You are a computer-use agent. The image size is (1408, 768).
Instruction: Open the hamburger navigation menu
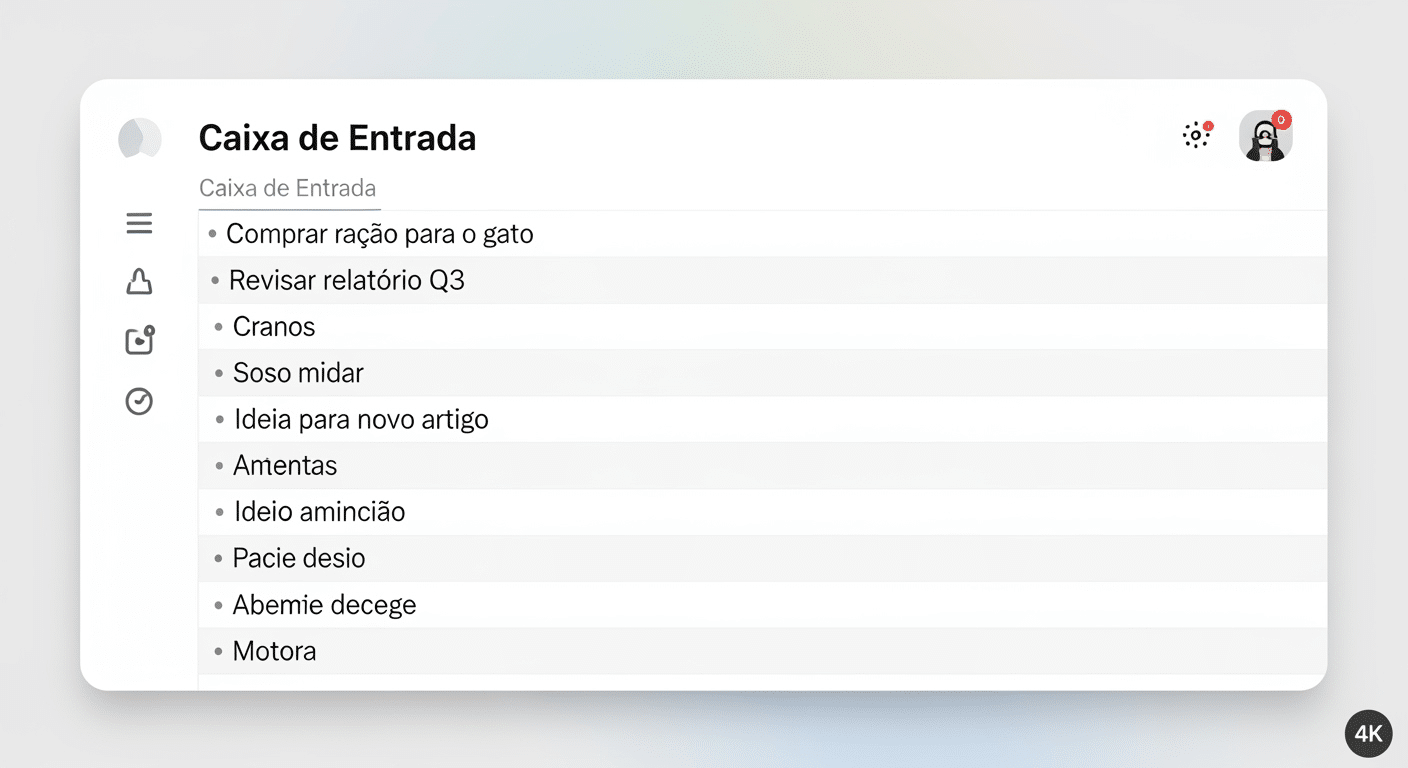[x=139, y=223]
